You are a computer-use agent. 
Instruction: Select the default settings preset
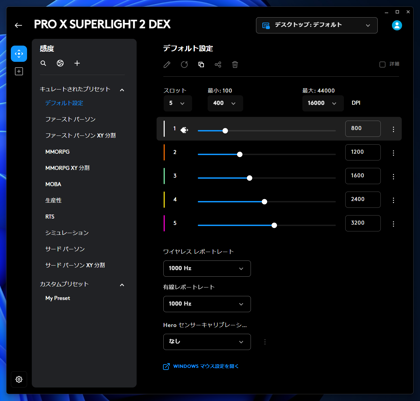click(64, 103)
